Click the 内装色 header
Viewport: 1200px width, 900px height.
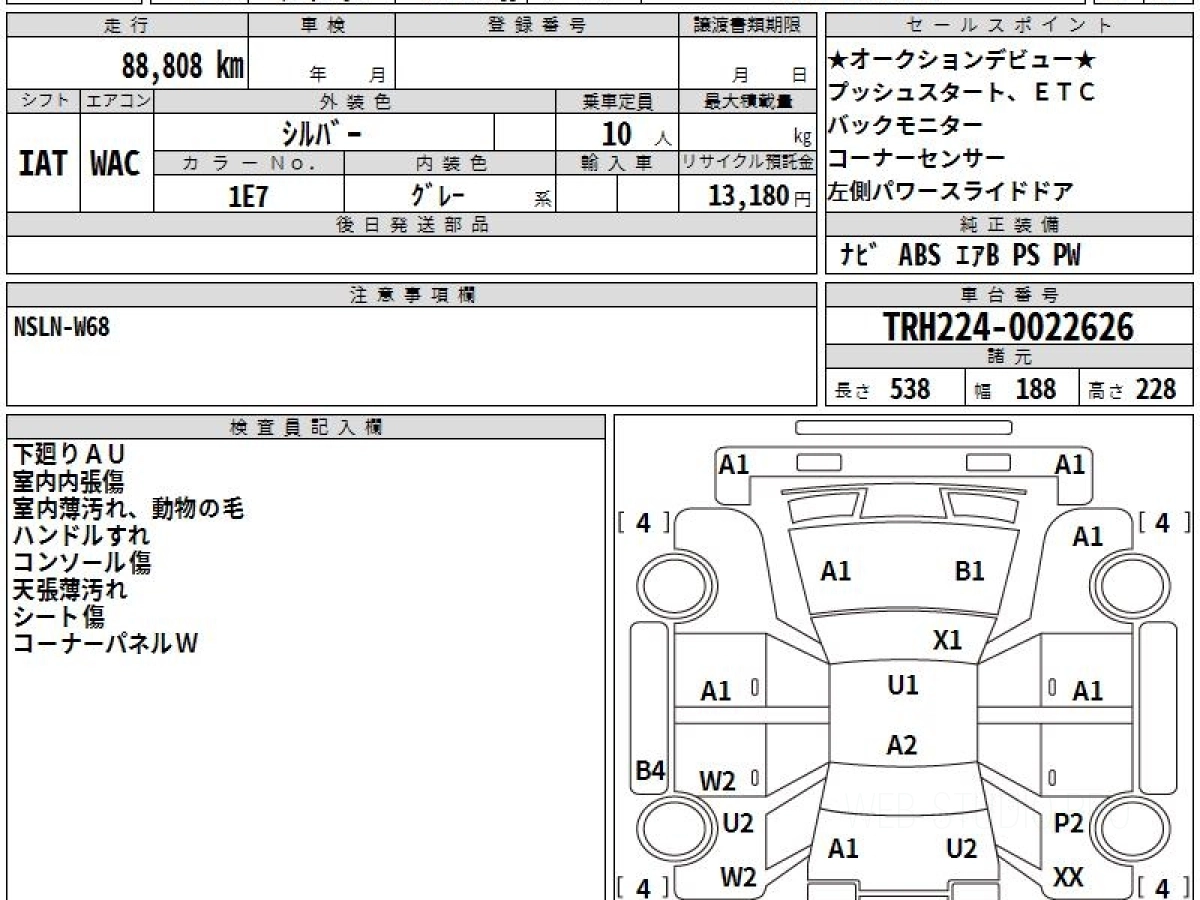[x=450, y=163]
